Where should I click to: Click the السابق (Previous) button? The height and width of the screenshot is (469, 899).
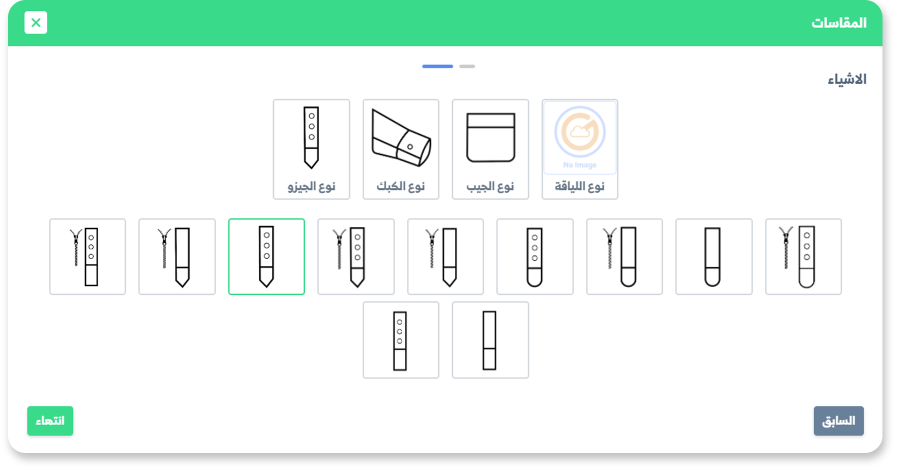click(x=838, y=421)
